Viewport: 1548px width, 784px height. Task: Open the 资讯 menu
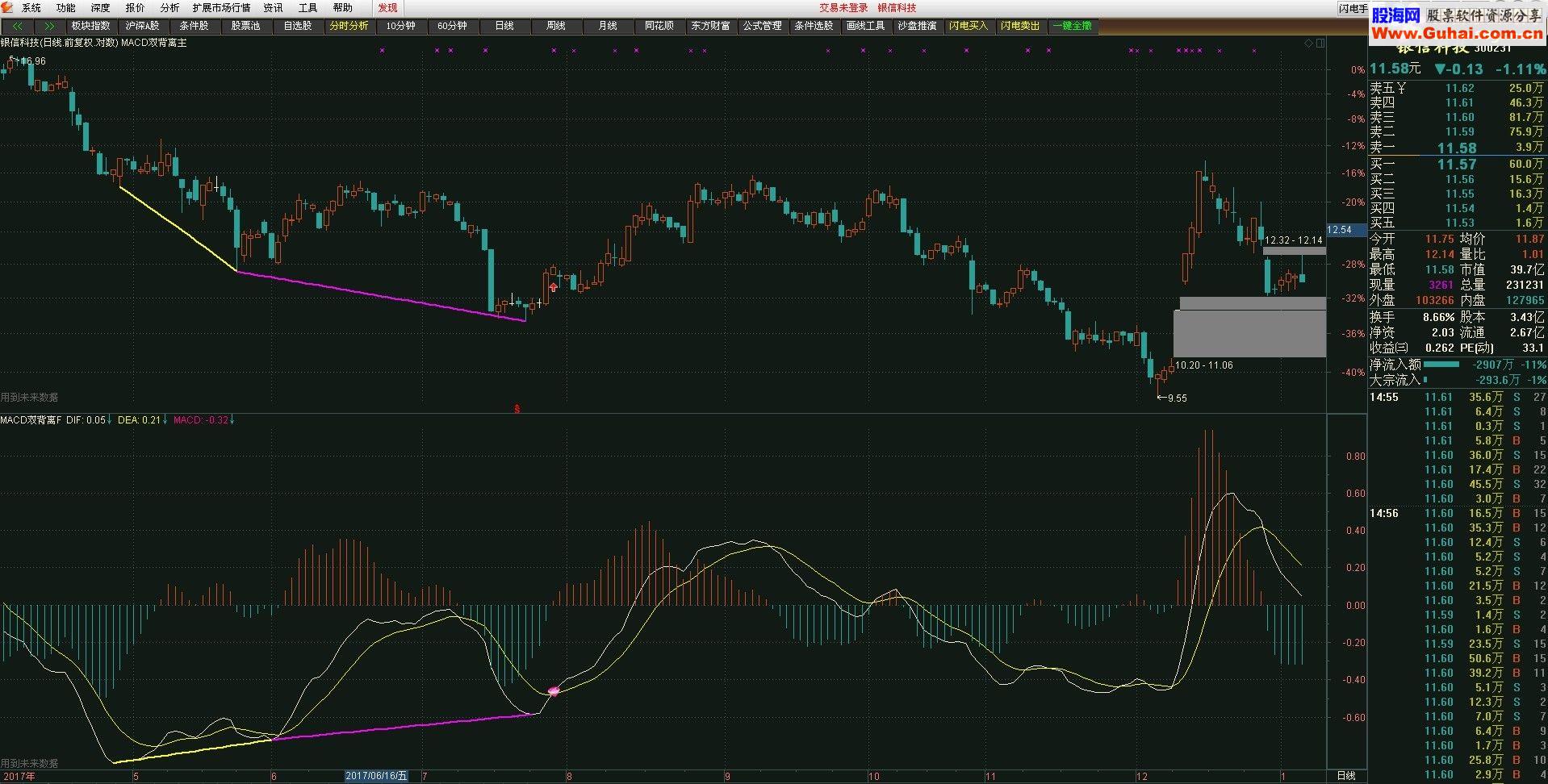coord(274,7)
